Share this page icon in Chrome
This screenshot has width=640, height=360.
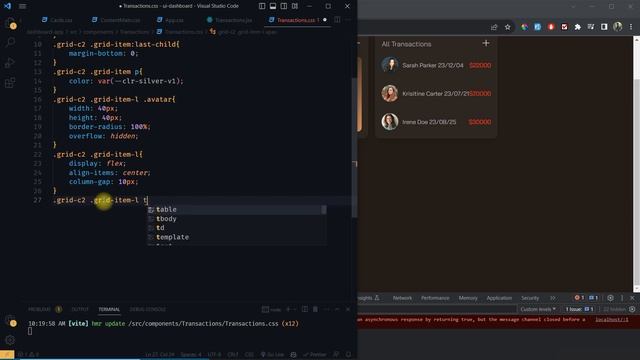point(494,27)
